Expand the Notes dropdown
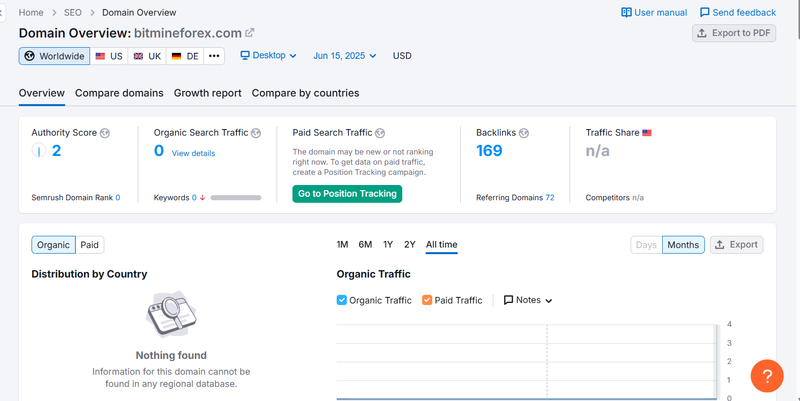The height and width of the screenshot is (401, 800). 528,300
